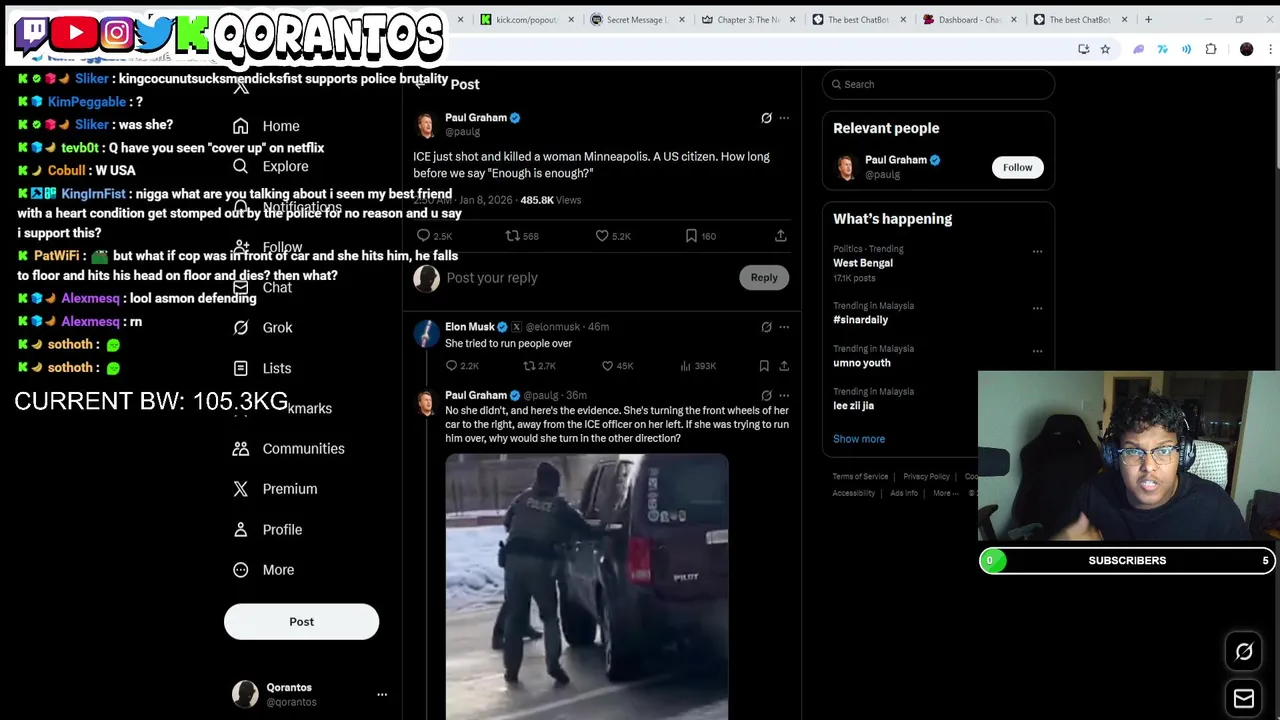Viewport: 1280px width, 720px height.
Task: Click 'Show more' under What's happening
Action: (859, 439)
